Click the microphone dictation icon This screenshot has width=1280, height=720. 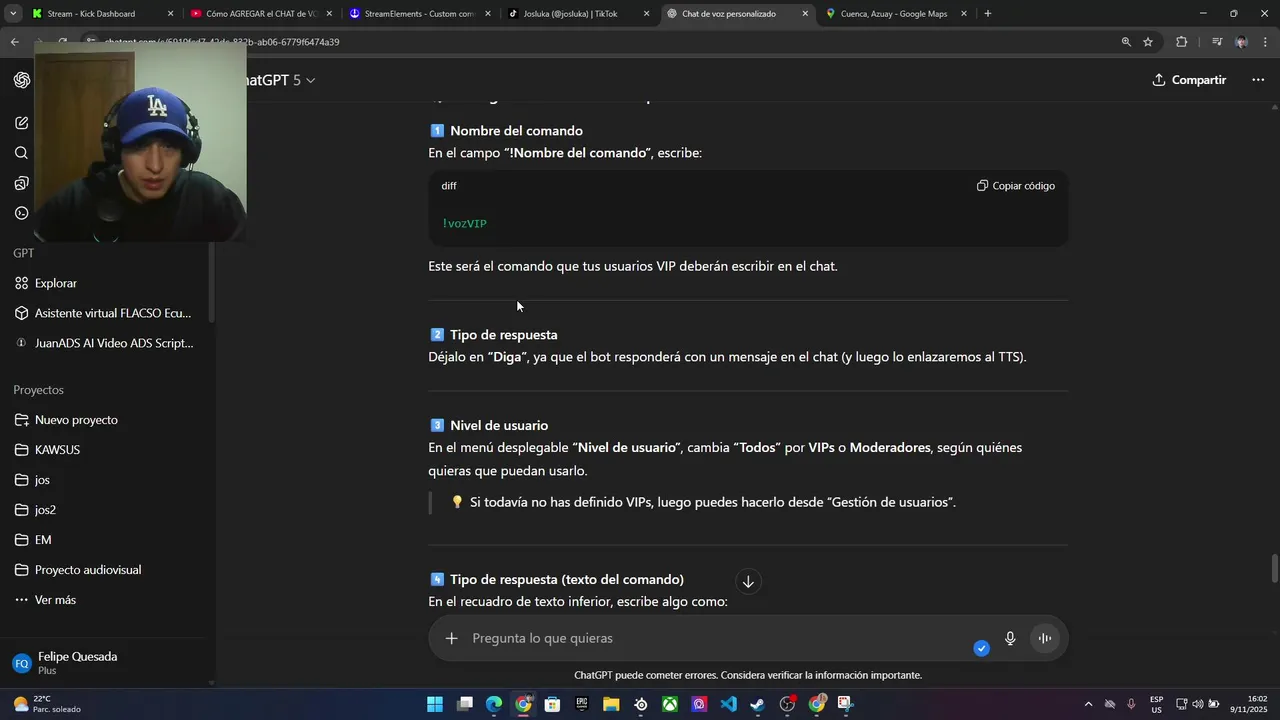coord(1010,638)
